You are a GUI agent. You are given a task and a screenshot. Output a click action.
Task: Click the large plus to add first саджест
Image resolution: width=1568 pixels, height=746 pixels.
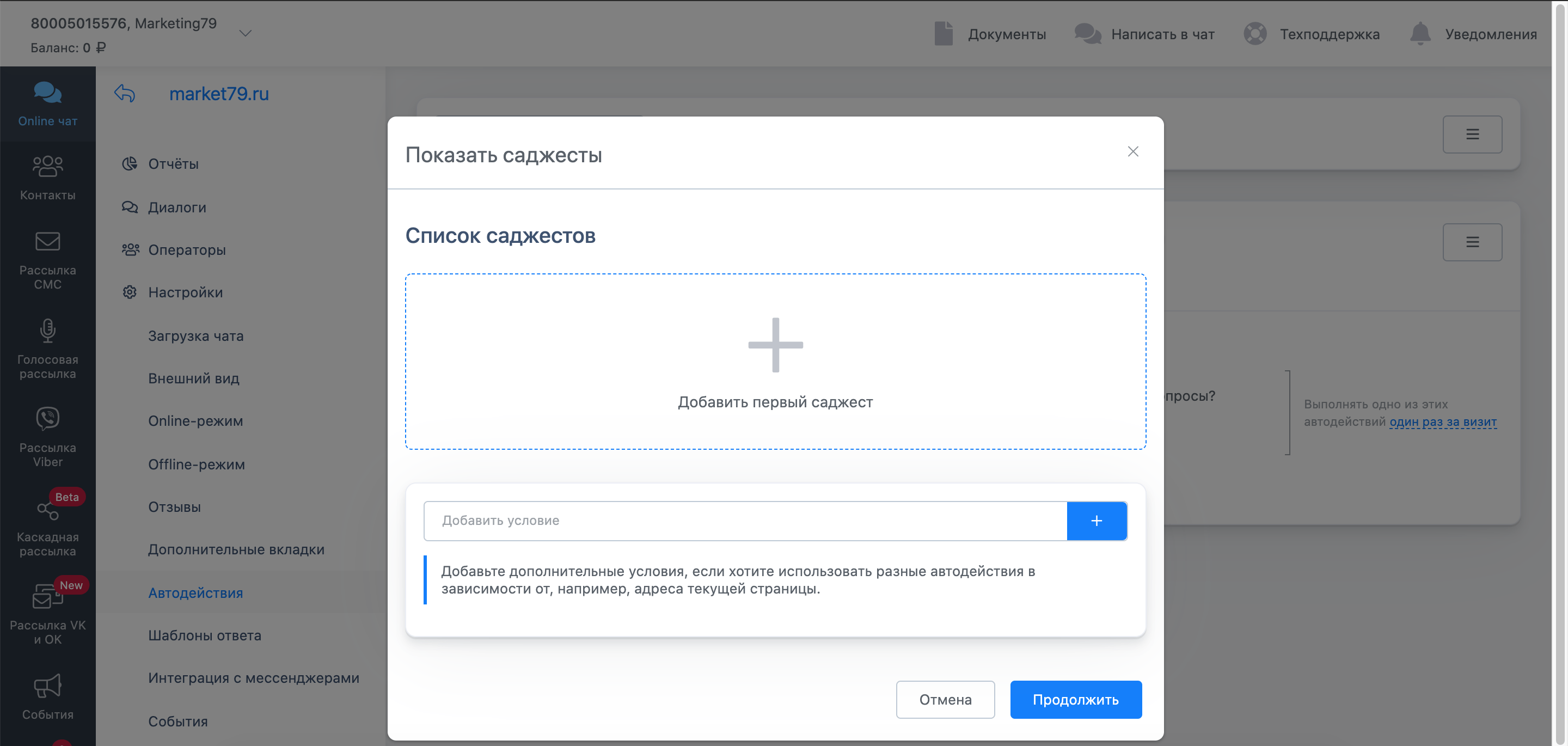pos(775,345)
